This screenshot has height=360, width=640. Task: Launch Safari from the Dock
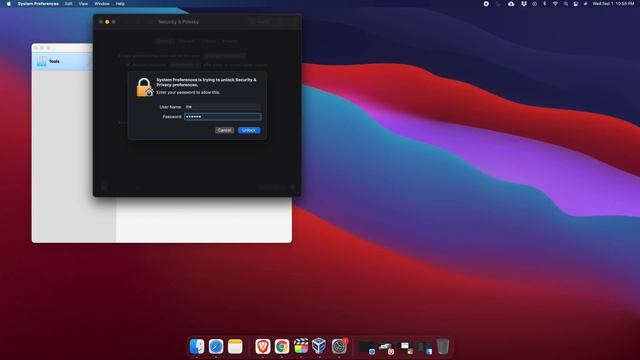point(216,347)
